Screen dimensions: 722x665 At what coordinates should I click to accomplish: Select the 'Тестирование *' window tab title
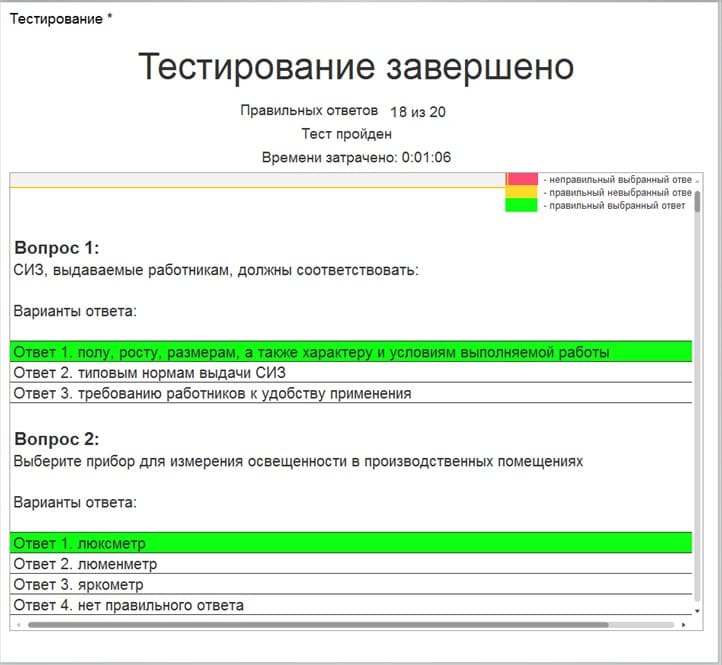point(61,19)
